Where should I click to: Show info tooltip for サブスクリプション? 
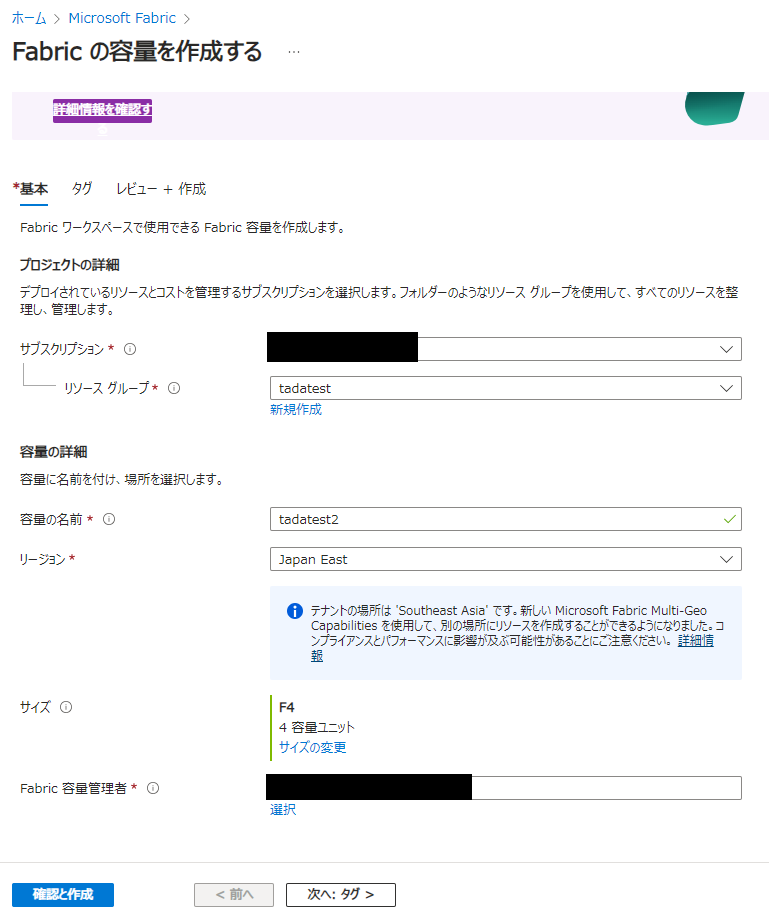pos(130,349)
